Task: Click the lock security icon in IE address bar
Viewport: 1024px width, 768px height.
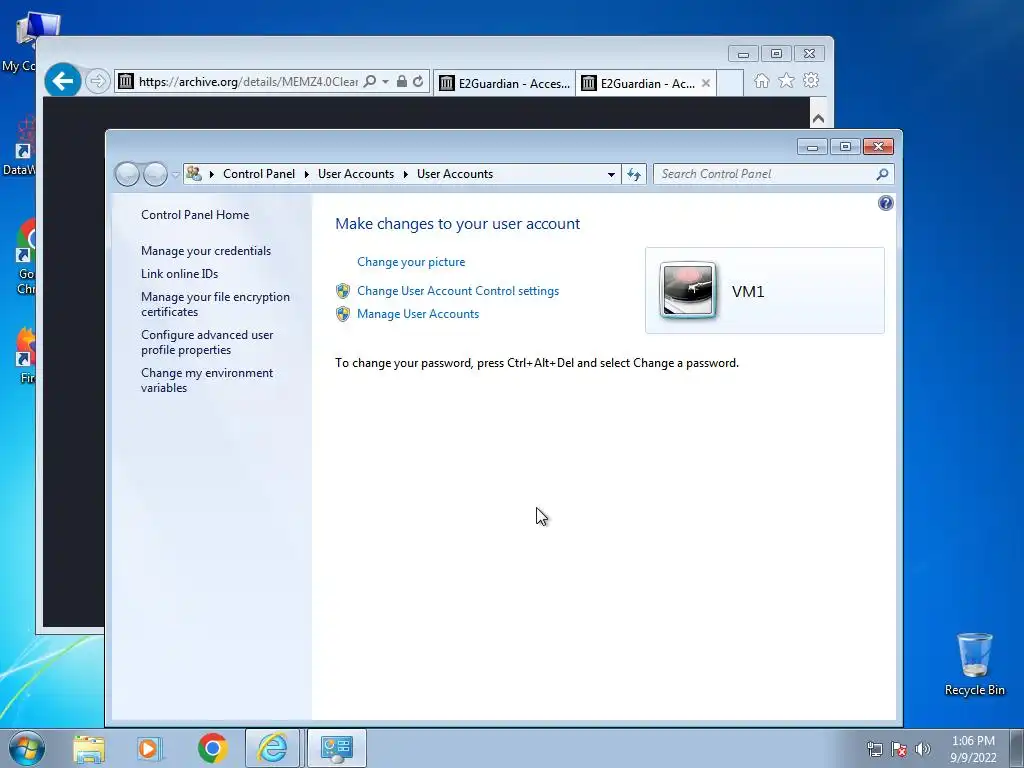Action: [x=402, y=82]
